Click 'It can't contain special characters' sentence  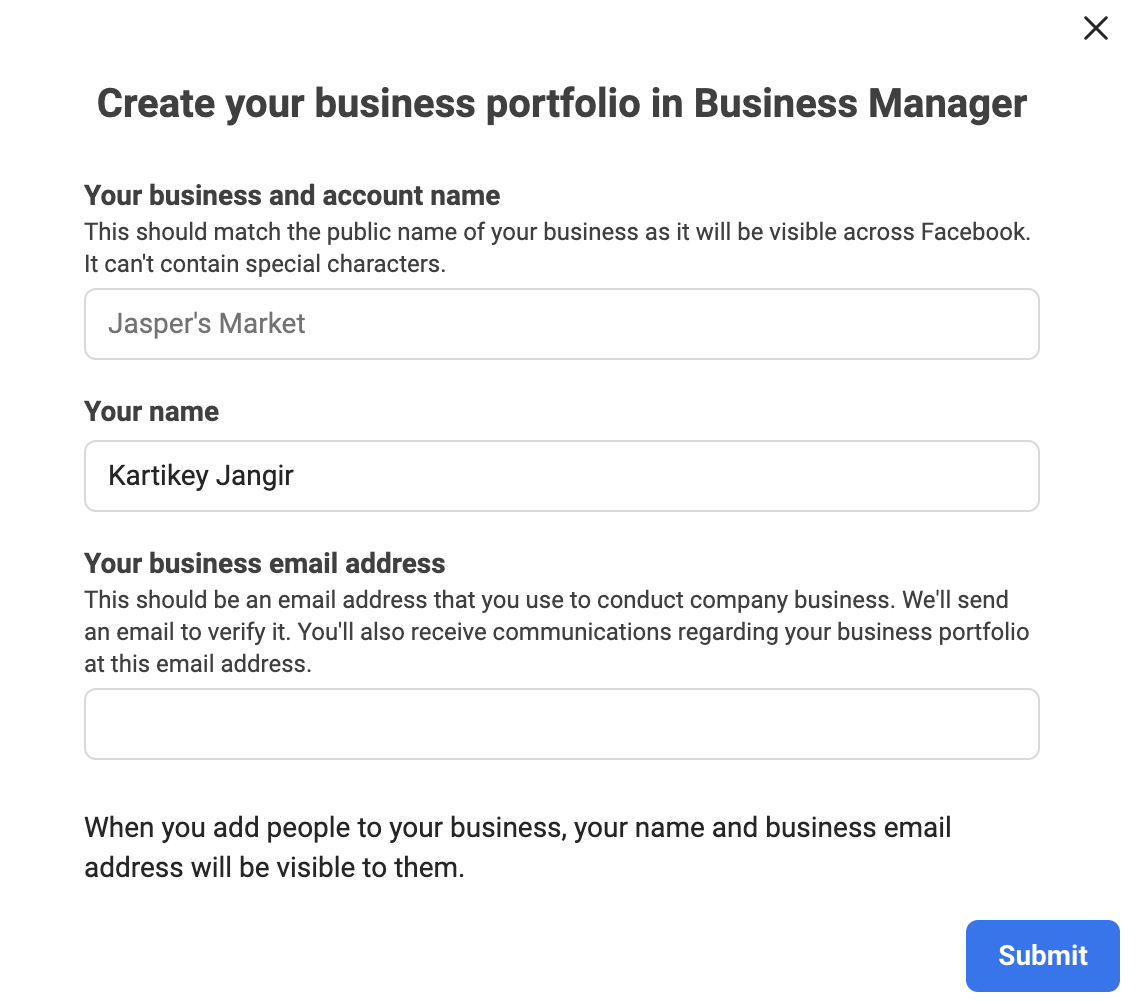pos(265,264)
